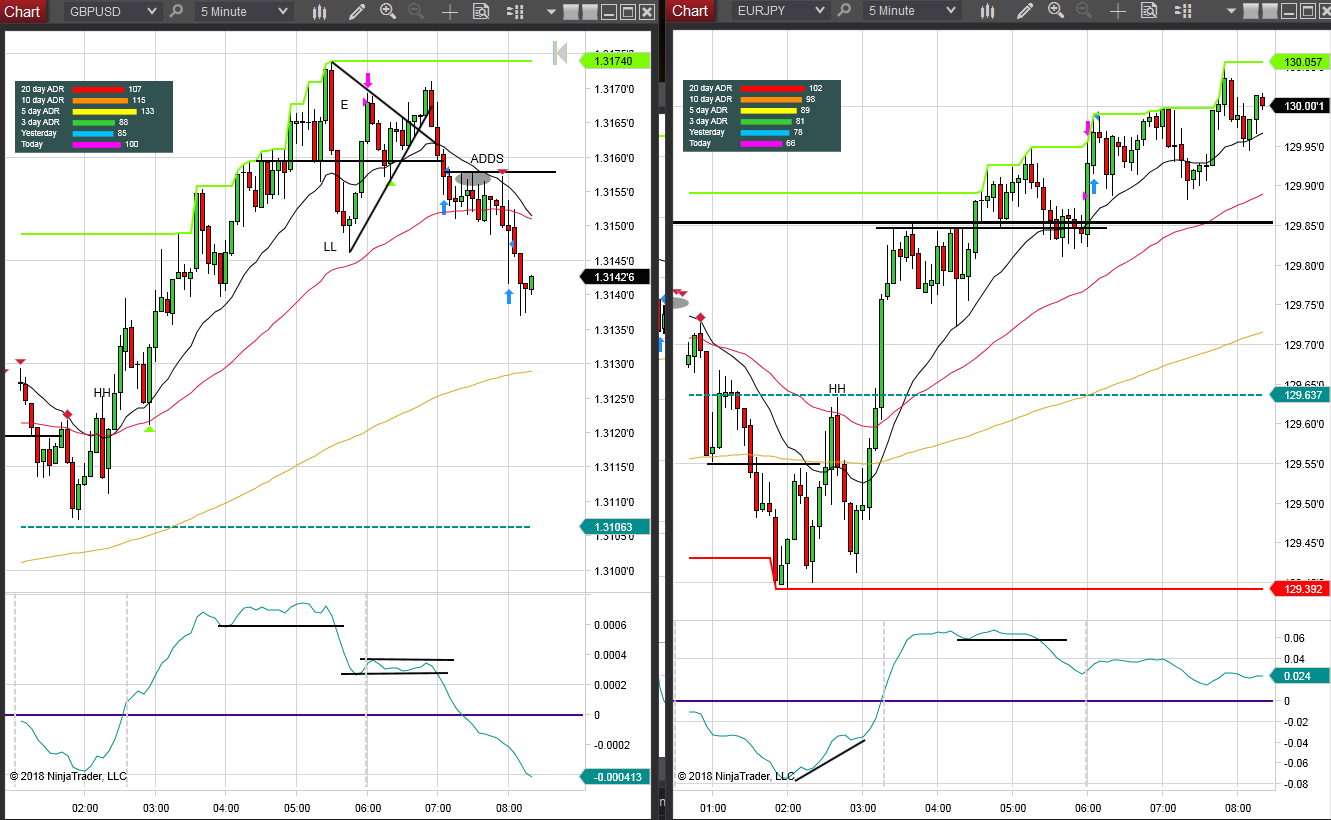Open data box in GBPUSD chart
The width and height of the screenshot is (1331, 820).
click(x=481, y=11)
